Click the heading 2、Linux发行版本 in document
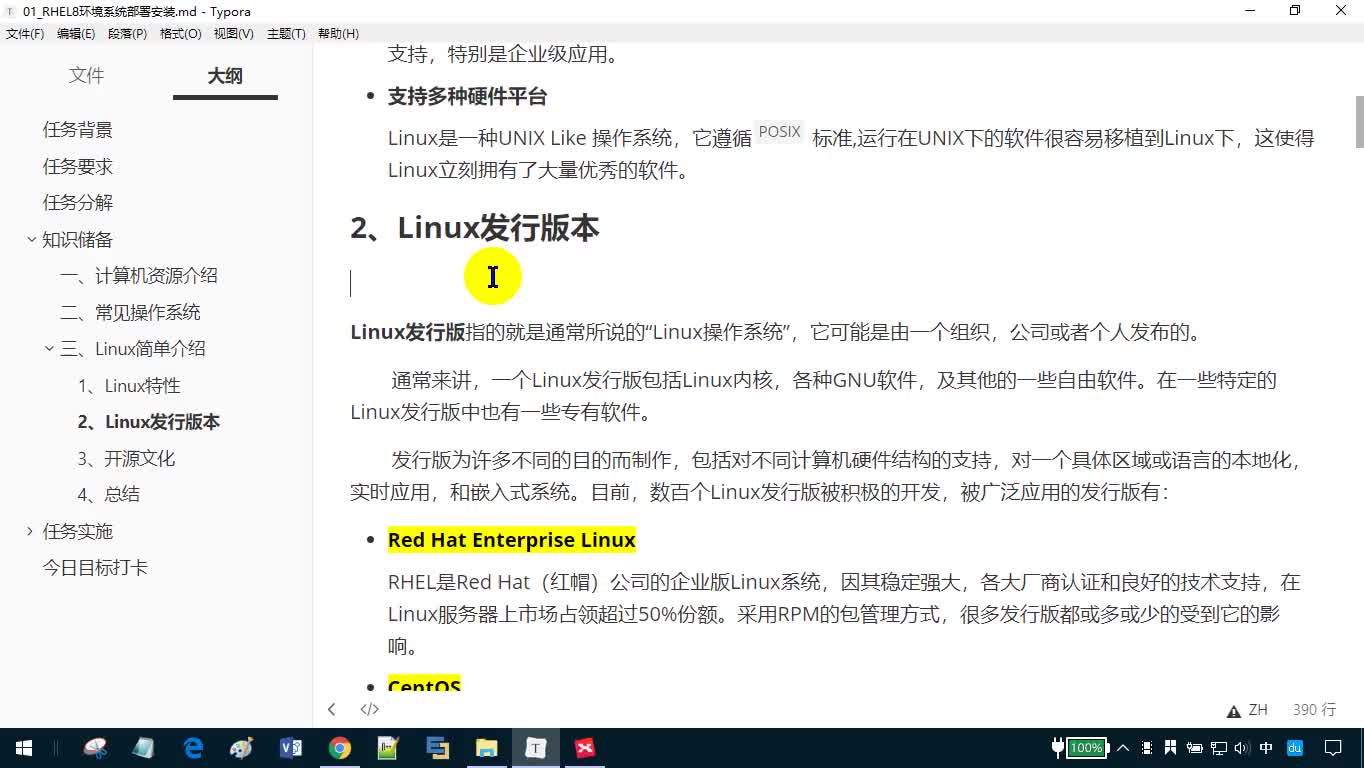This screenshot has width=1364, height=768. point(475,228)
